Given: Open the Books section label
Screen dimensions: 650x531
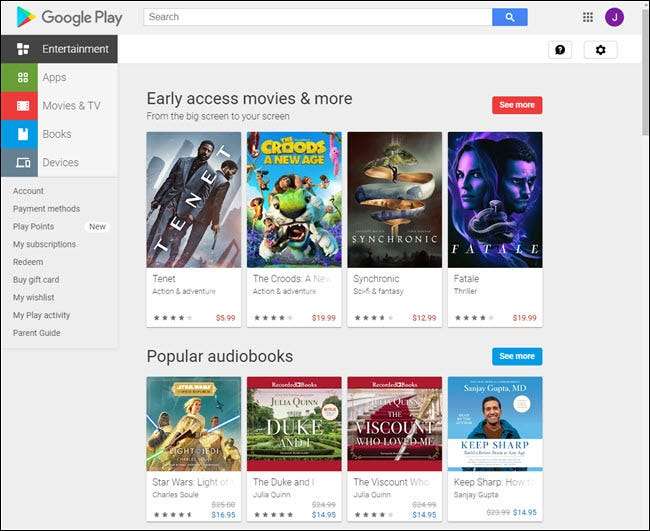Looking at the screenshot, I should 57,134.
